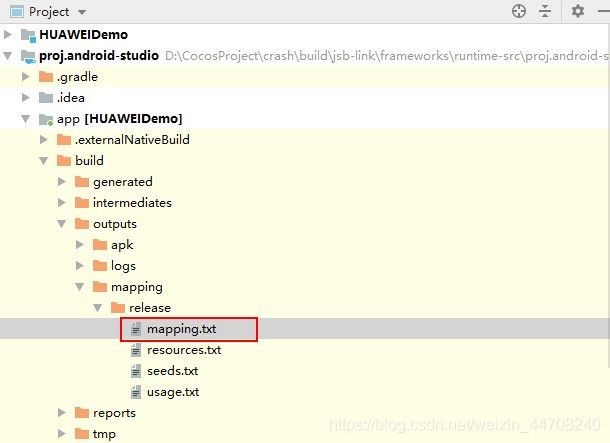The width and height of the screenshot is (610, 443).
Task: Click the app module folder icon
Action: point(46,119)
